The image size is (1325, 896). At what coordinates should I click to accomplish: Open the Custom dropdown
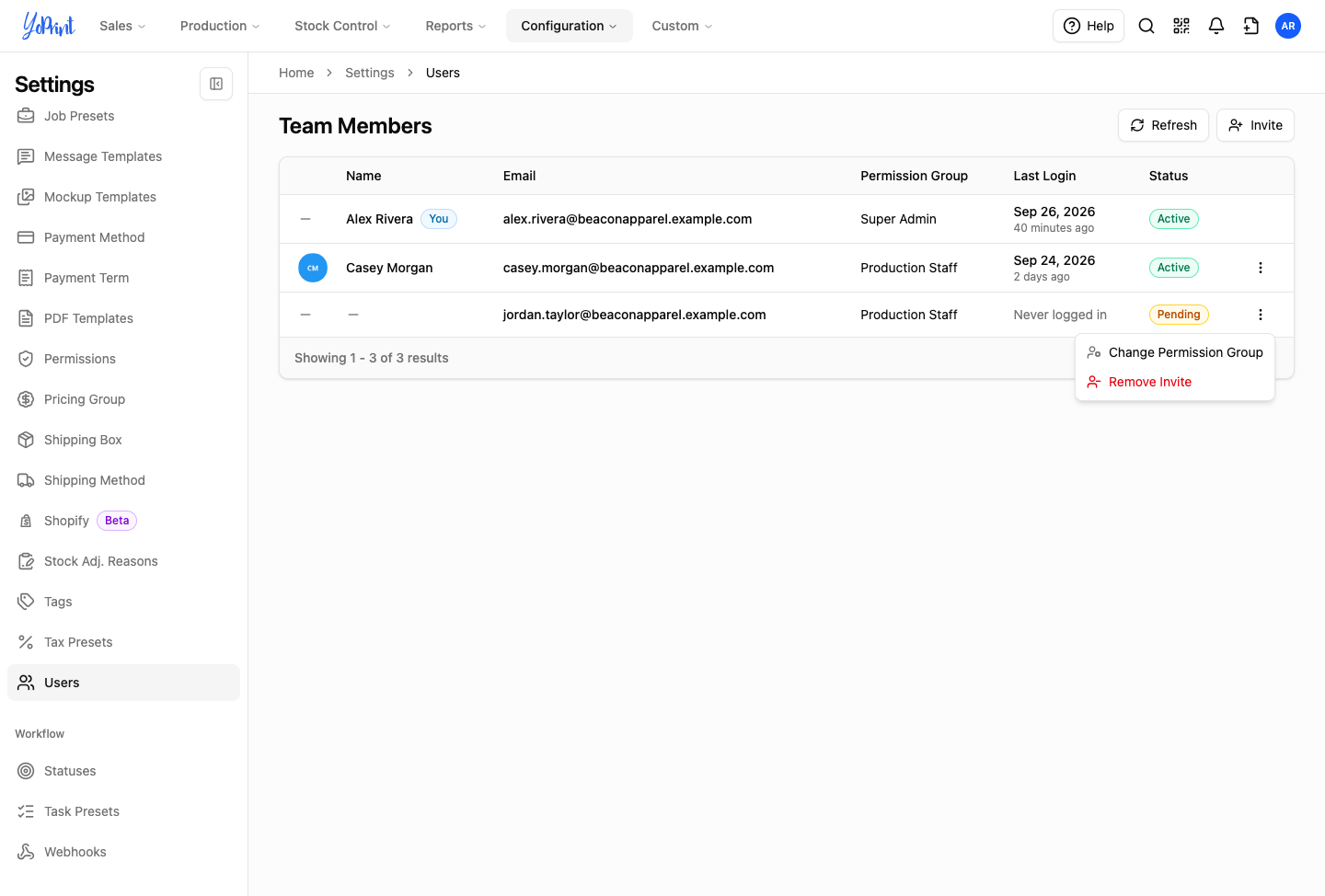click(682, 26)
